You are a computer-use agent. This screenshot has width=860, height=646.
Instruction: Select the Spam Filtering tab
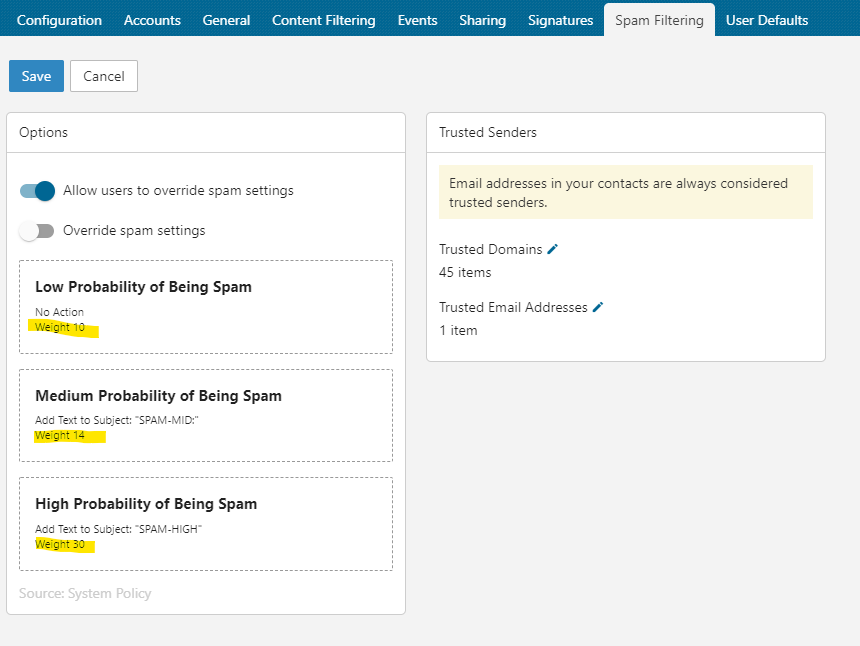pos(659,20)
